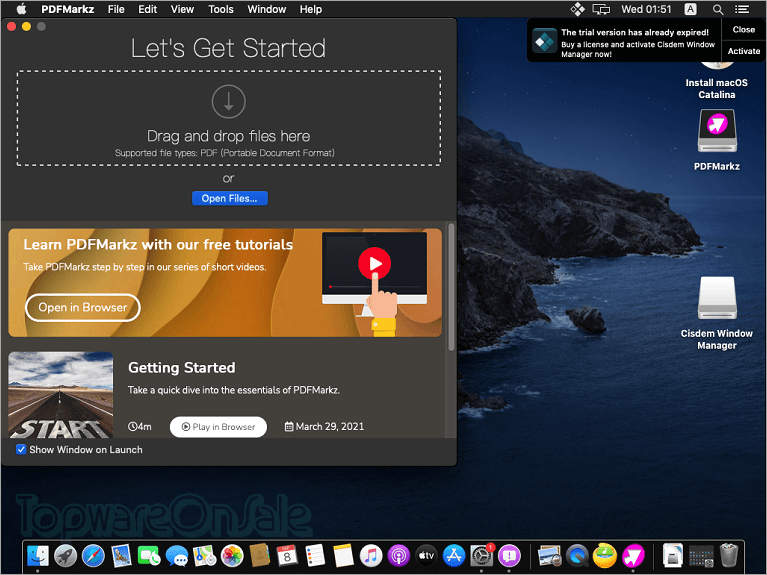Click the Getting Started tutorial title
The height and width of the screenshot is (575, 767).
pos(181,368)
